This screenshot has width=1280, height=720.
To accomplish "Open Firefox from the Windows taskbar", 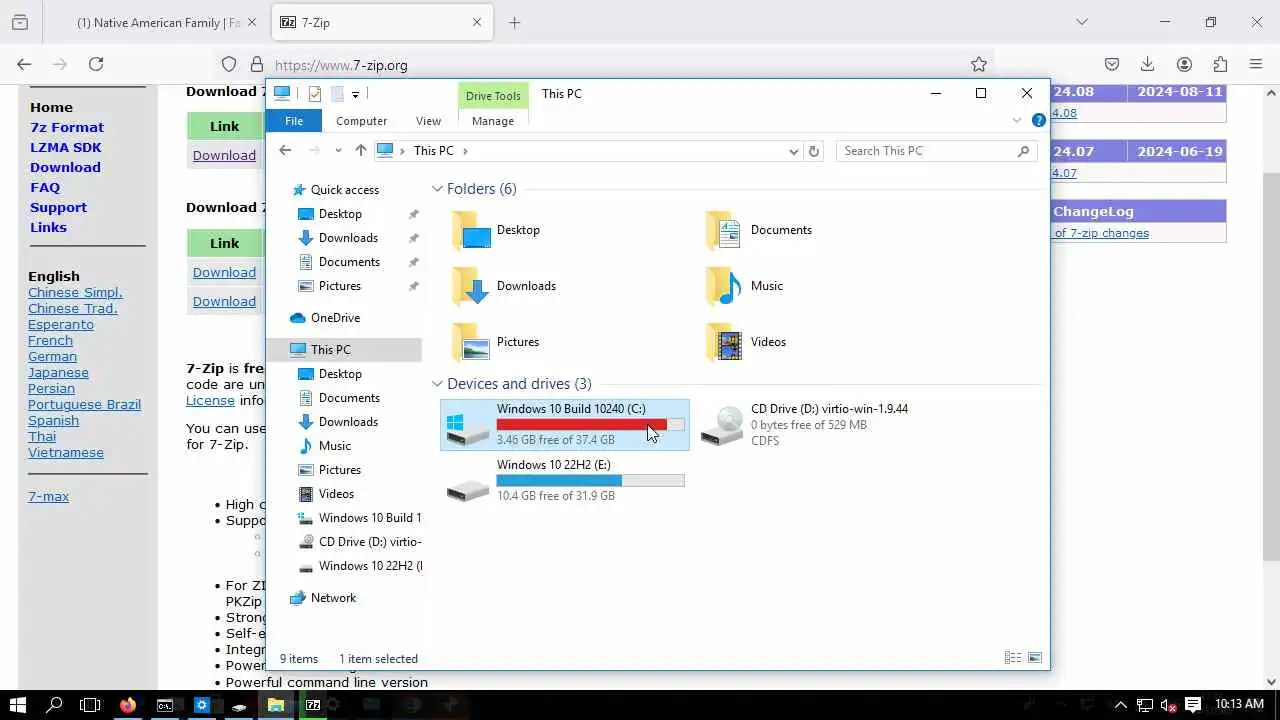I will coord(128,705).
